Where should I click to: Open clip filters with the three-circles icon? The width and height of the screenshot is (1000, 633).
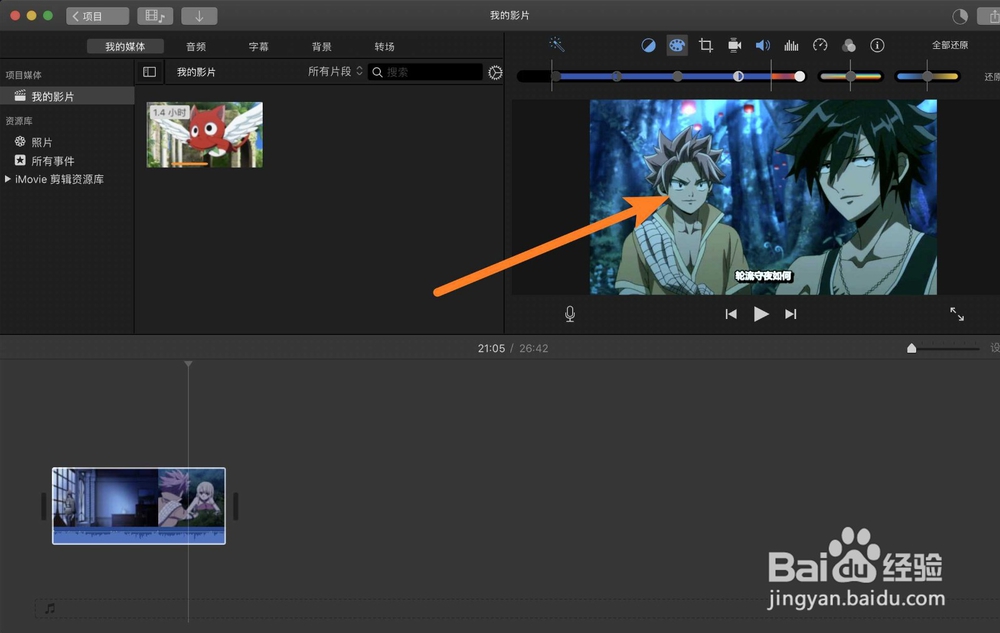pos(849,44)
